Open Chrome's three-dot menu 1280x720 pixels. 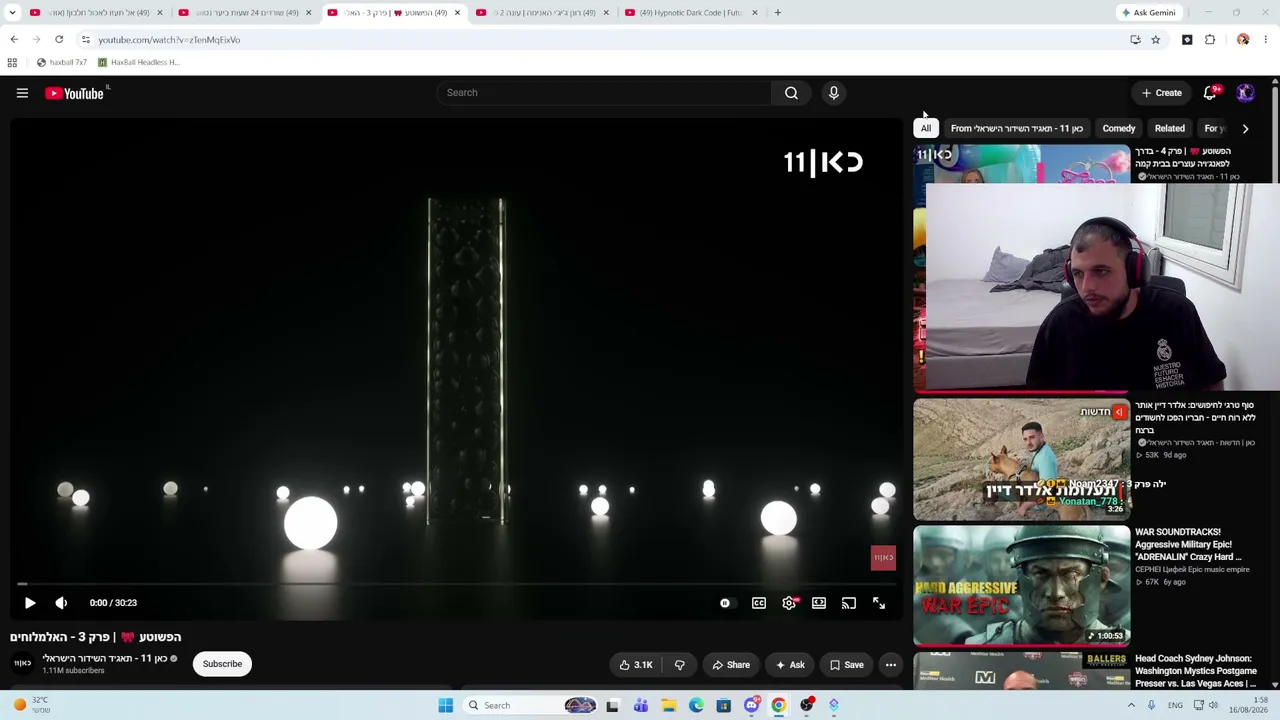(1266, 40)
